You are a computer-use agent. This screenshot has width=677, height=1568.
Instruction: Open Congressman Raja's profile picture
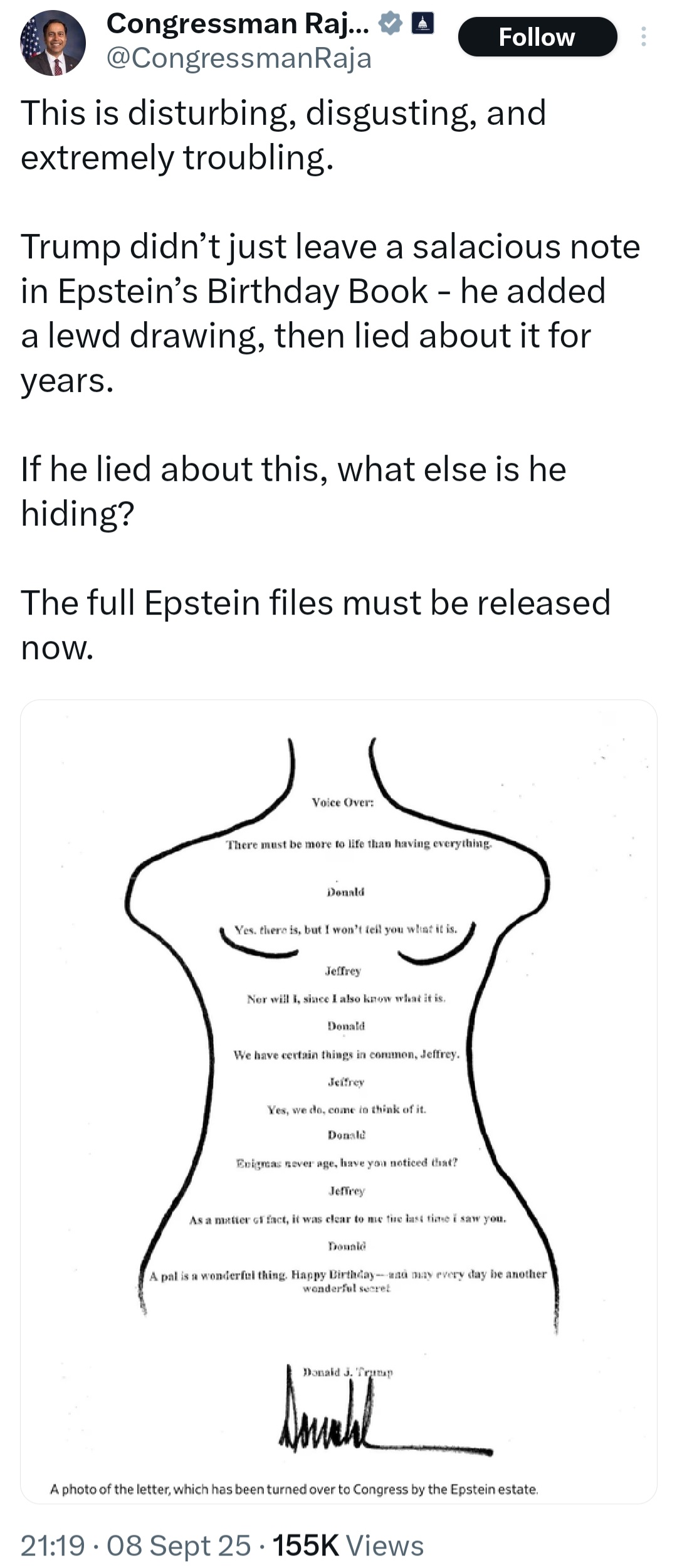pyautogui.click(x=53, y=43)
